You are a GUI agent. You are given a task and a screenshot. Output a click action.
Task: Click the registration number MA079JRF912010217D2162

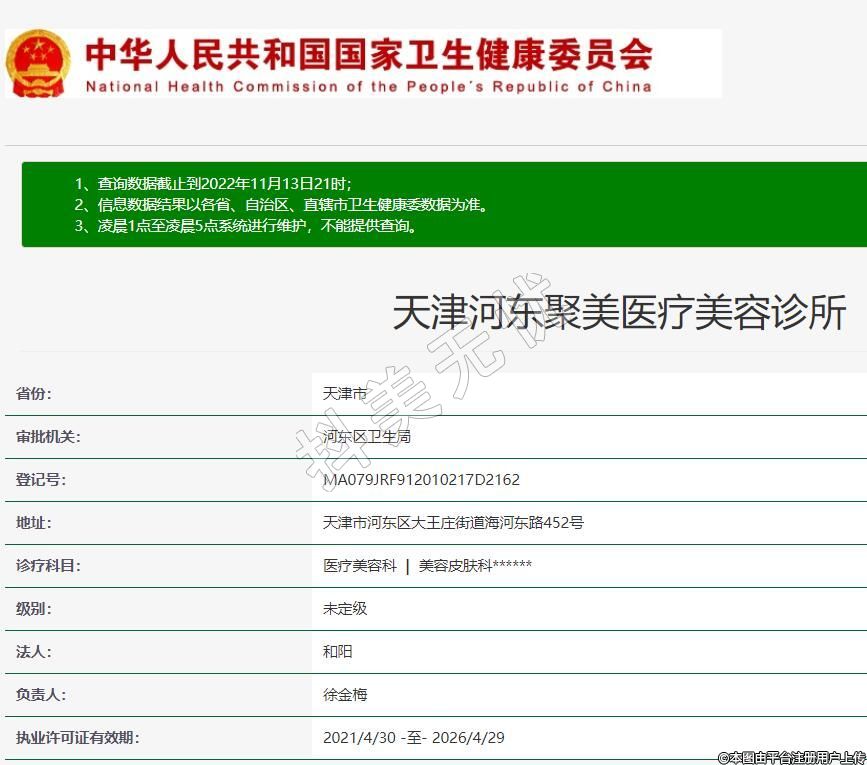(x=421, y=480)
